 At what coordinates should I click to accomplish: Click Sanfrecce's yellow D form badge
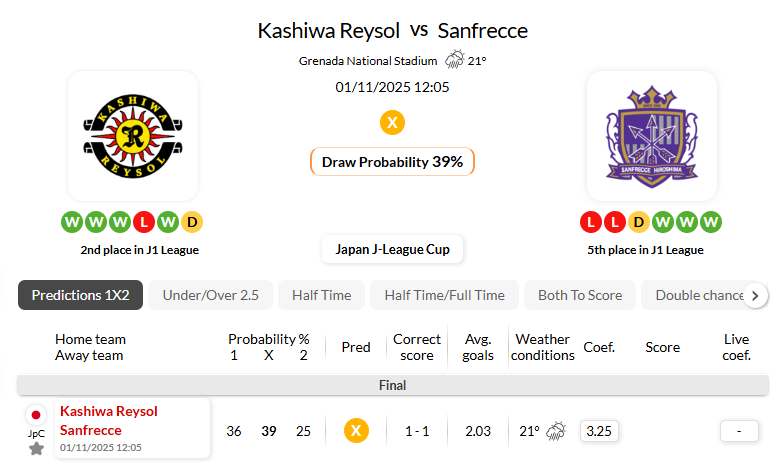636,221
